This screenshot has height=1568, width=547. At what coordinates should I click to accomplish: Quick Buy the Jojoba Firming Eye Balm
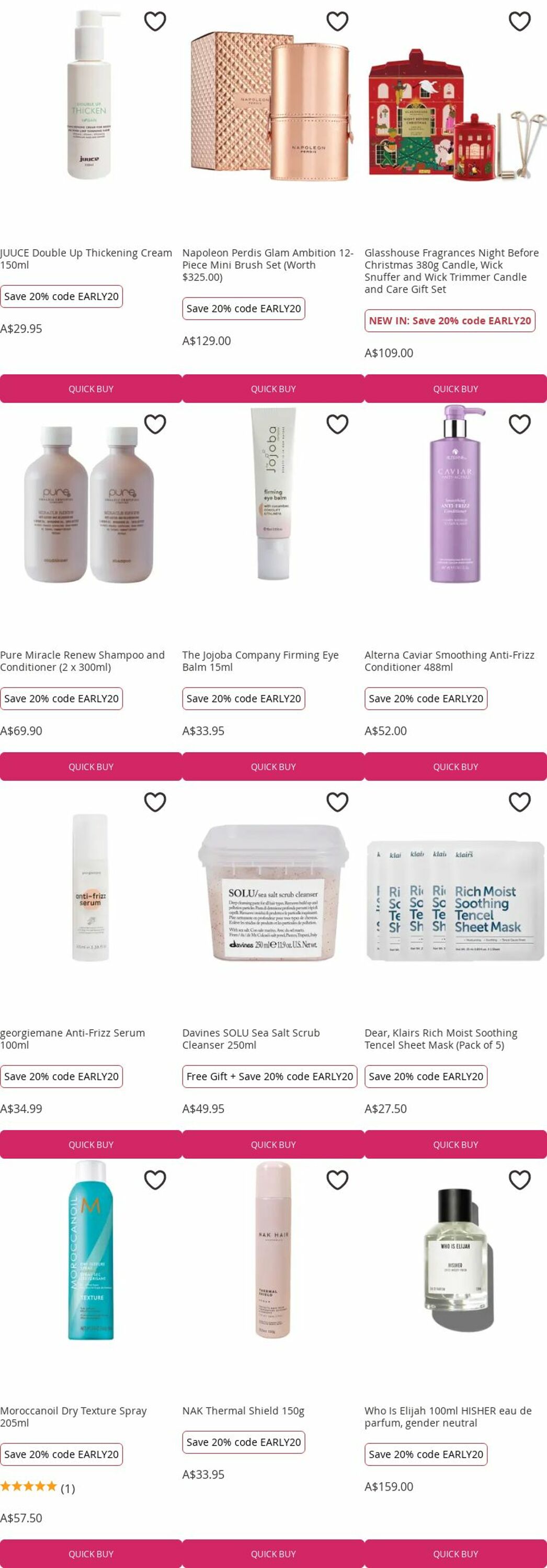coord(273,766)
